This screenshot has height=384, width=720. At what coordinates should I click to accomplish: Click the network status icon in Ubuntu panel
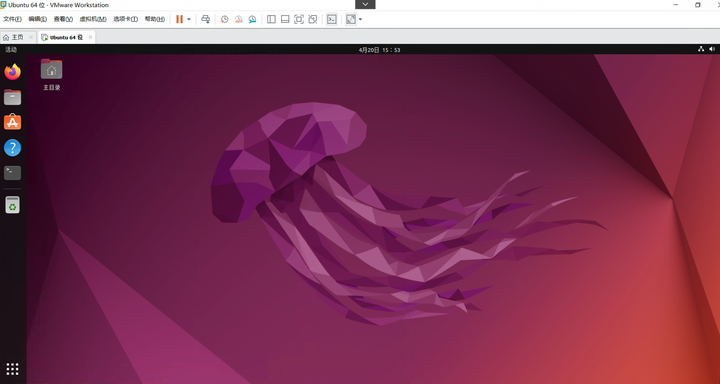point(701,49)
